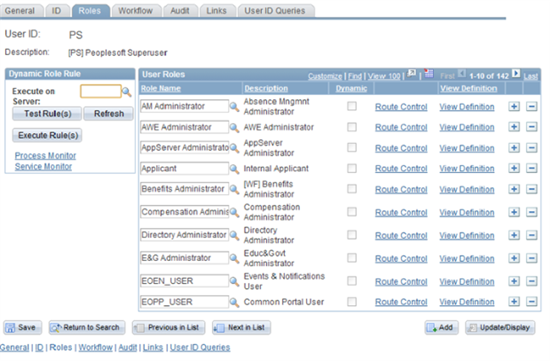Viewport: 550px width, 361px height.
Task: Toggle Dynamic checkbox for AM Administrator
Action: (x=352, y=106)
